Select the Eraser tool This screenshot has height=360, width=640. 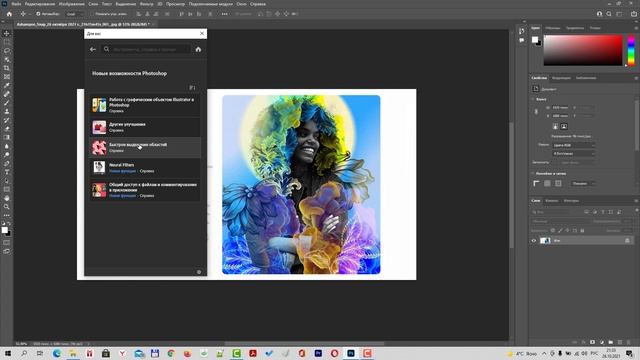[7, 129]
